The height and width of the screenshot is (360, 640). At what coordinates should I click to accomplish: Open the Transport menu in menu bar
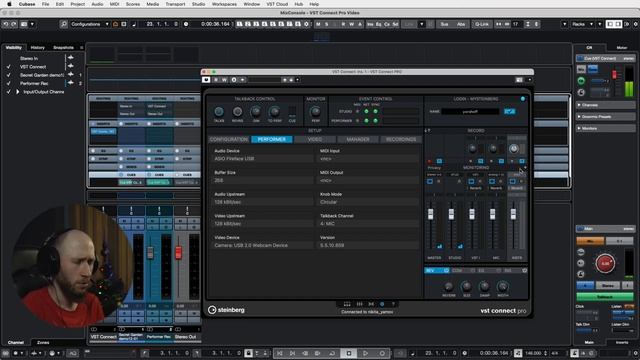pos(175,4)
